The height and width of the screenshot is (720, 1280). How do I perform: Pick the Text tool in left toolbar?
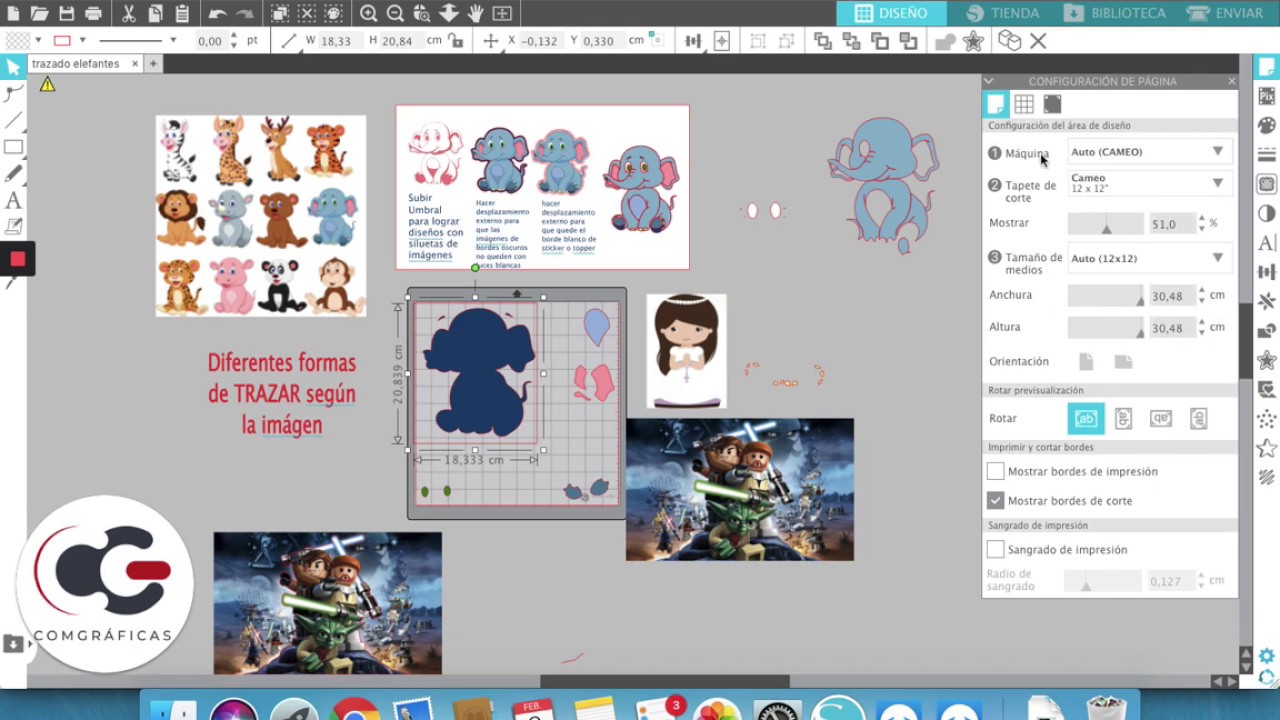13,201
